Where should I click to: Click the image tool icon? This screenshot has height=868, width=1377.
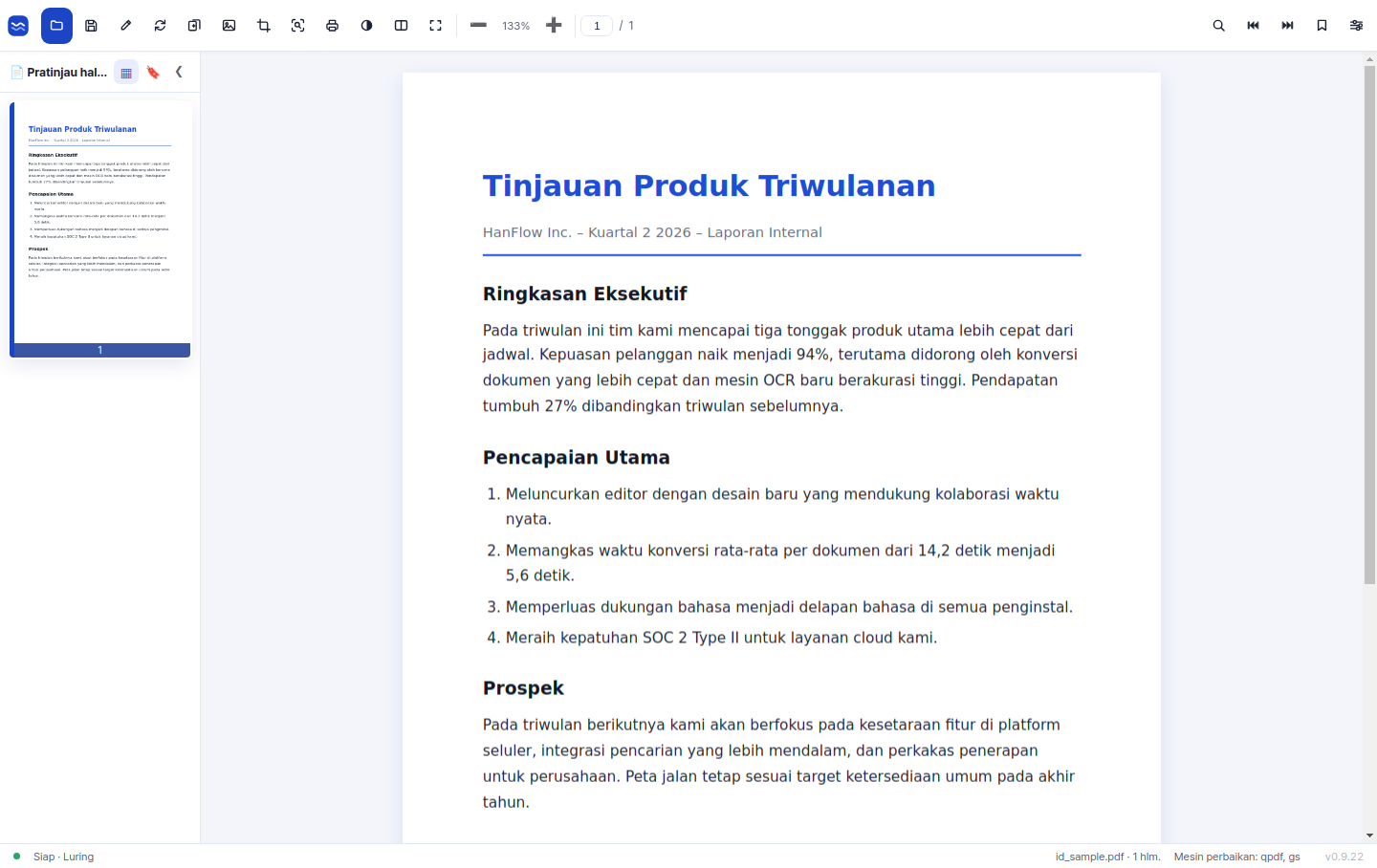(x=229, y=26)
